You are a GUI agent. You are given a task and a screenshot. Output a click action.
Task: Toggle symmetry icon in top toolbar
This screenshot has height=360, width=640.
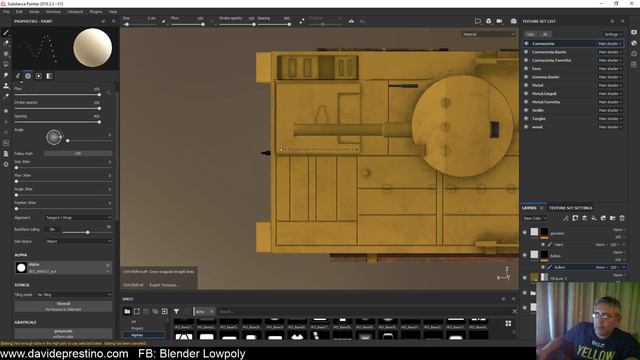point(351,21)
